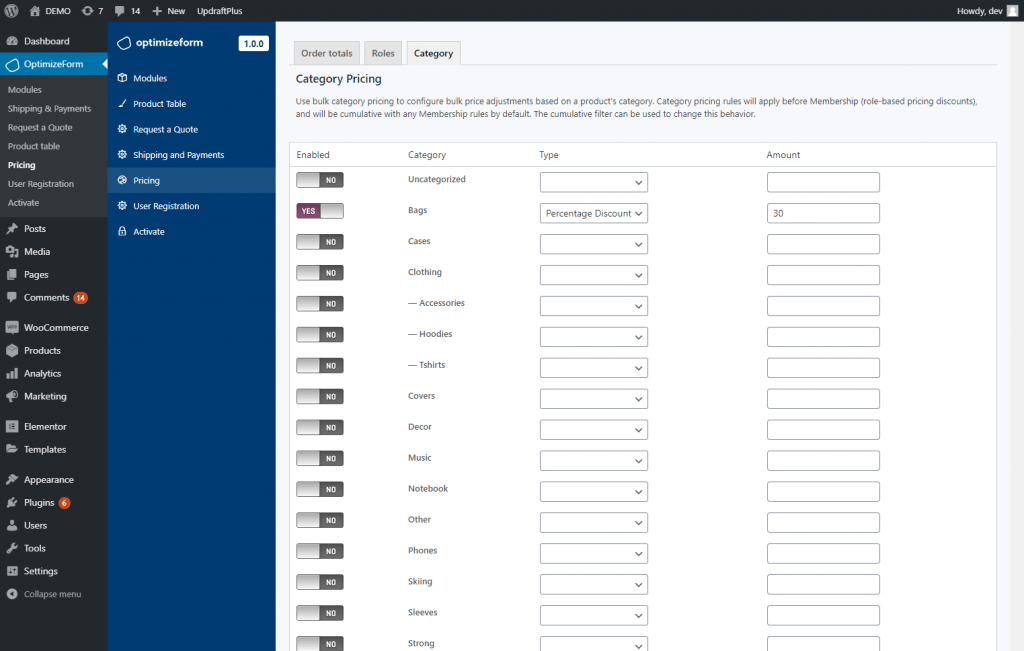
Task: Open the Type dropdown for Uncategorized
Action: point(594,182)
